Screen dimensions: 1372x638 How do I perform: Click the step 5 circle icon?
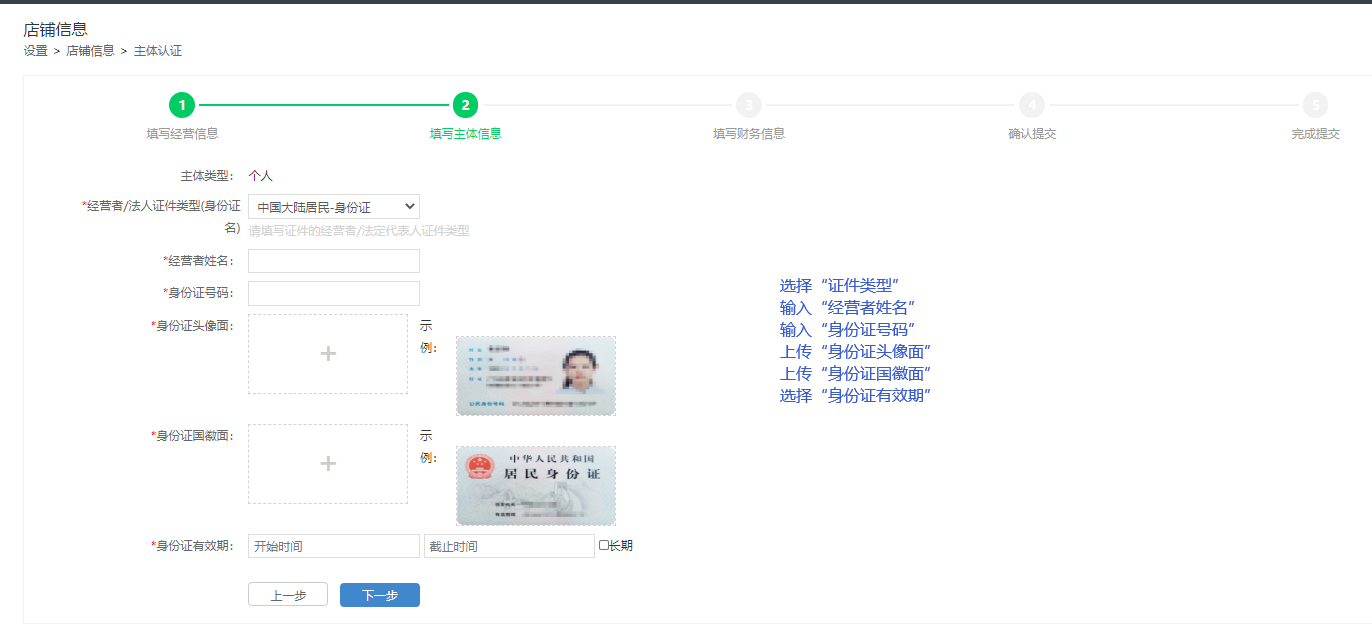[1315, 105]
